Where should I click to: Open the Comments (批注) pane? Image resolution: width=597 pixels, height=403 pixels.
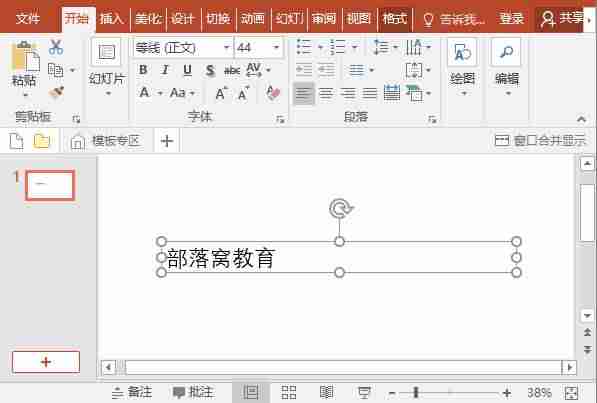(x=193, y=392)
